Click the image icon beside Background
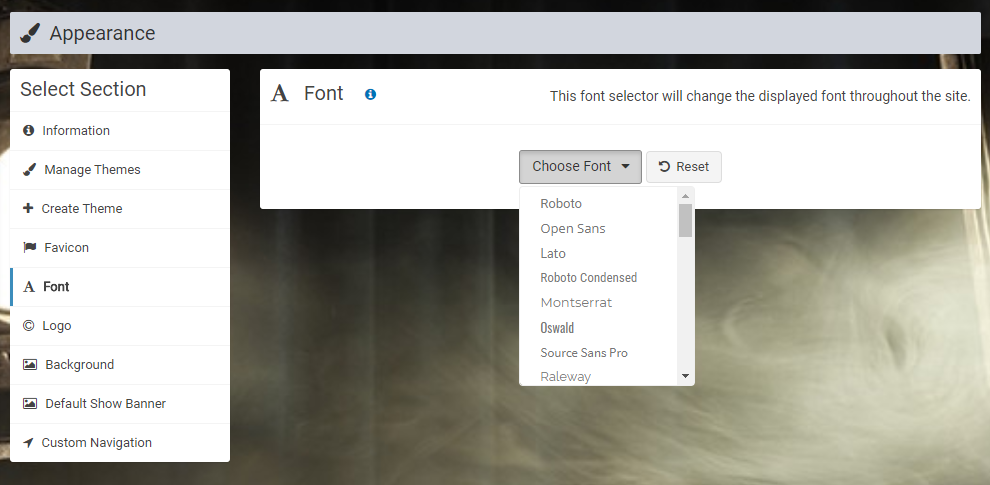990x485 pixels. (30, 364)
